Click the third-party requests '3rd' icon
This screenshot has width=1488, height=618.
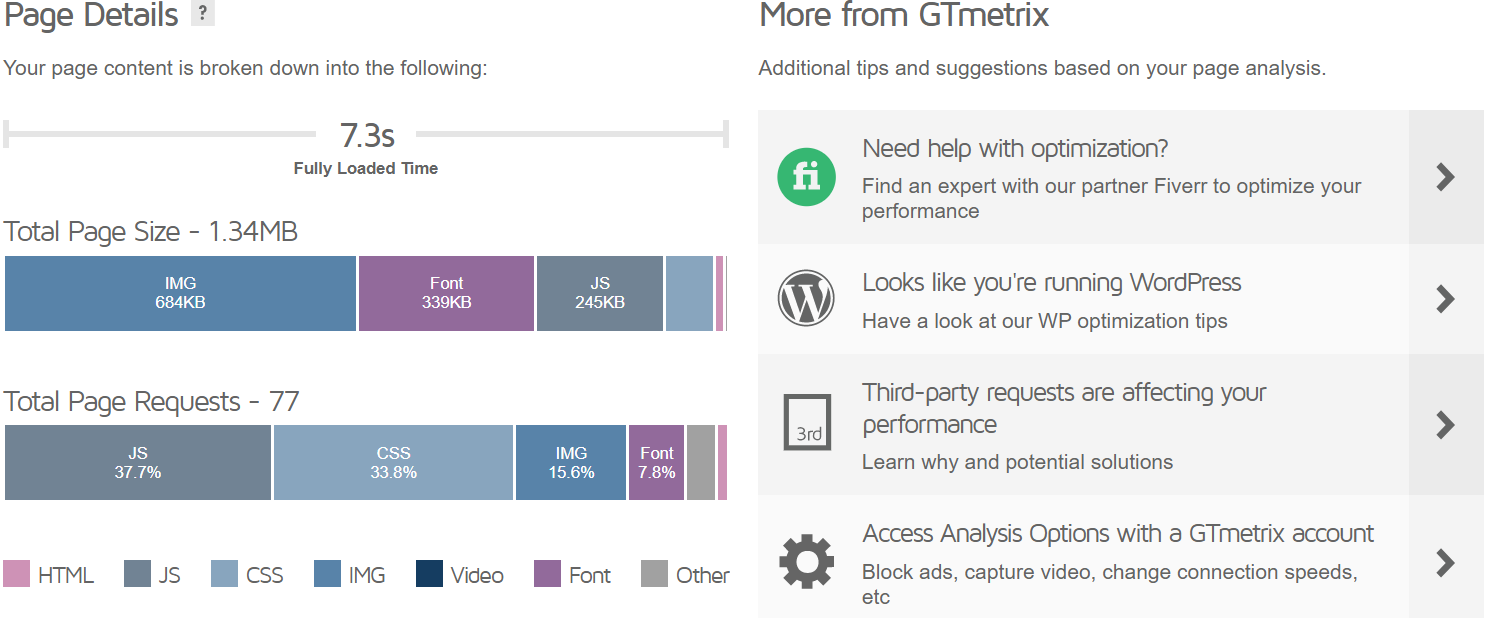pos(807,423)
